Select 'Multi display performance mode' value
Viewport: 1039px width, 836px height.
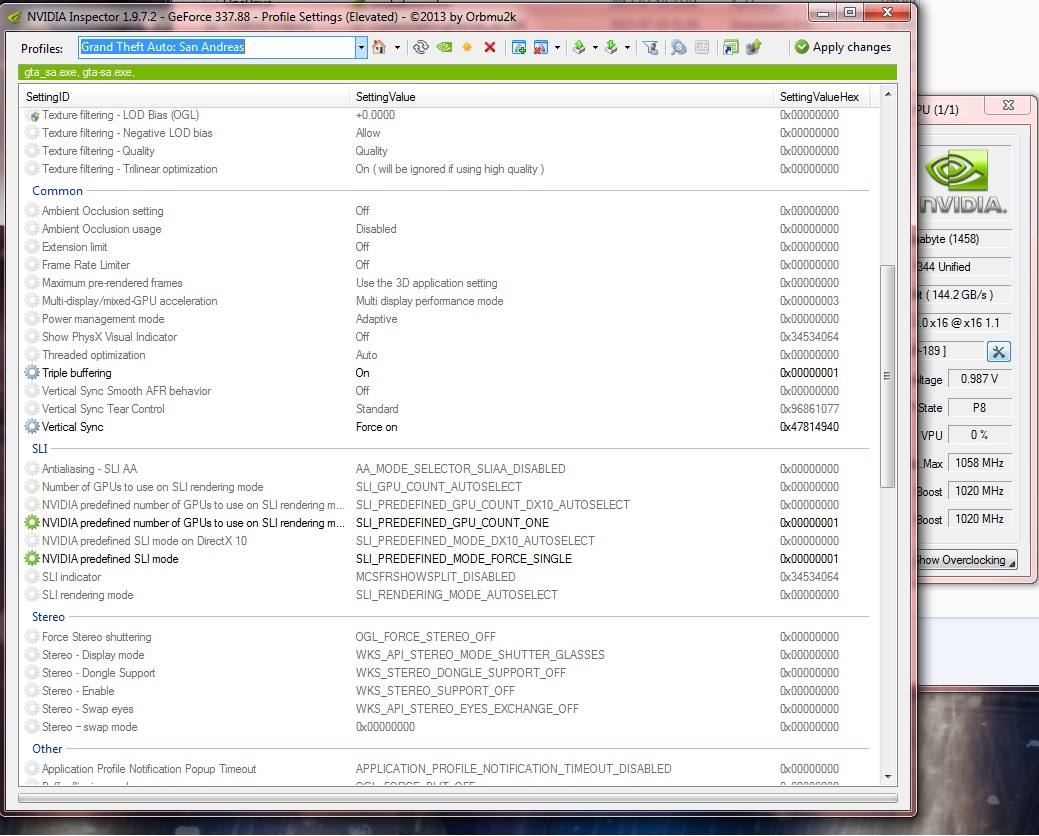[429, 301]
